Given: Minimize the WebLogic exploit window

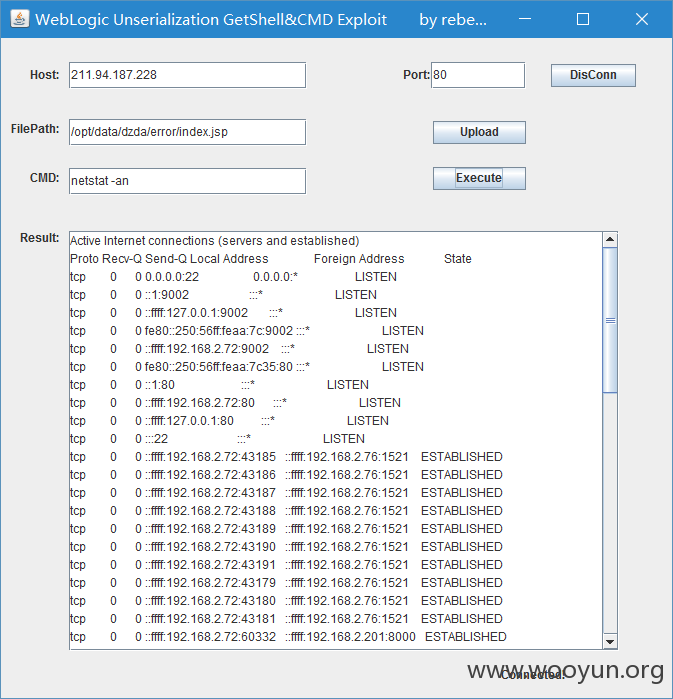Looking at the screenshot, I should coord(525,19).
